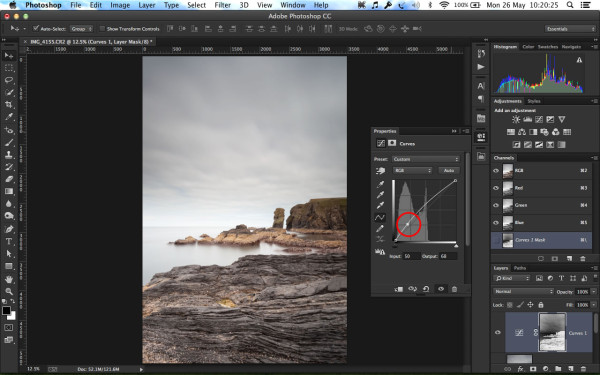Select the Lasso tool
This screenshot has height=375, width=600.
[8, 80]
